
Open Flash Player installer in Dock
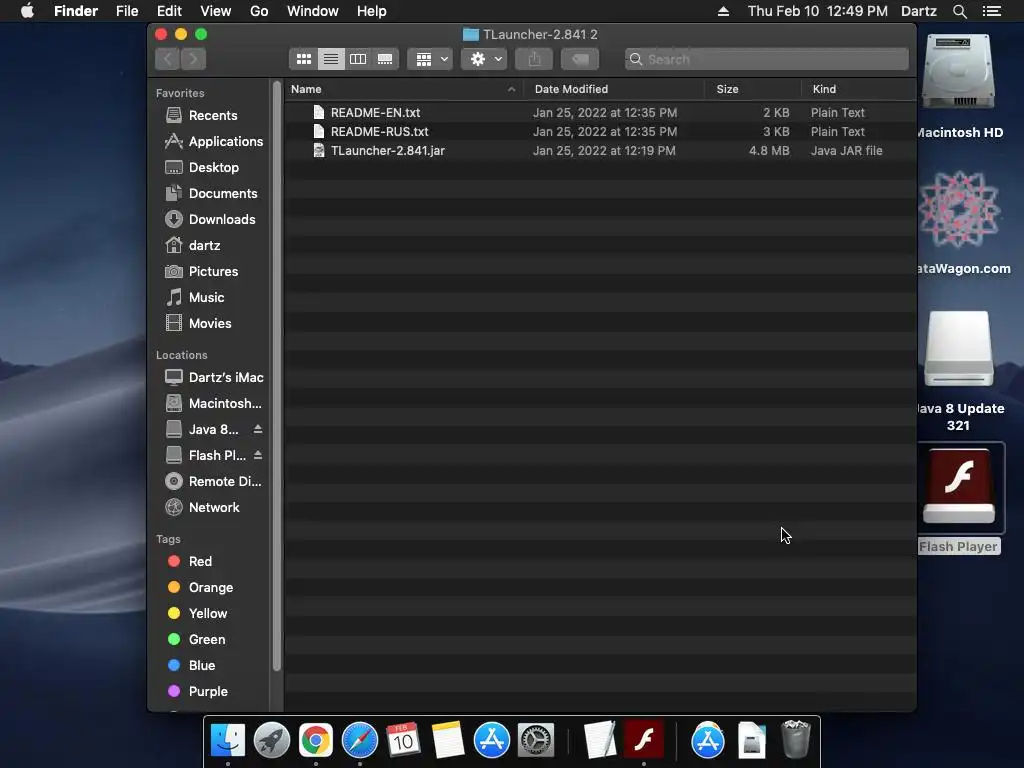[x=644, y=739]
